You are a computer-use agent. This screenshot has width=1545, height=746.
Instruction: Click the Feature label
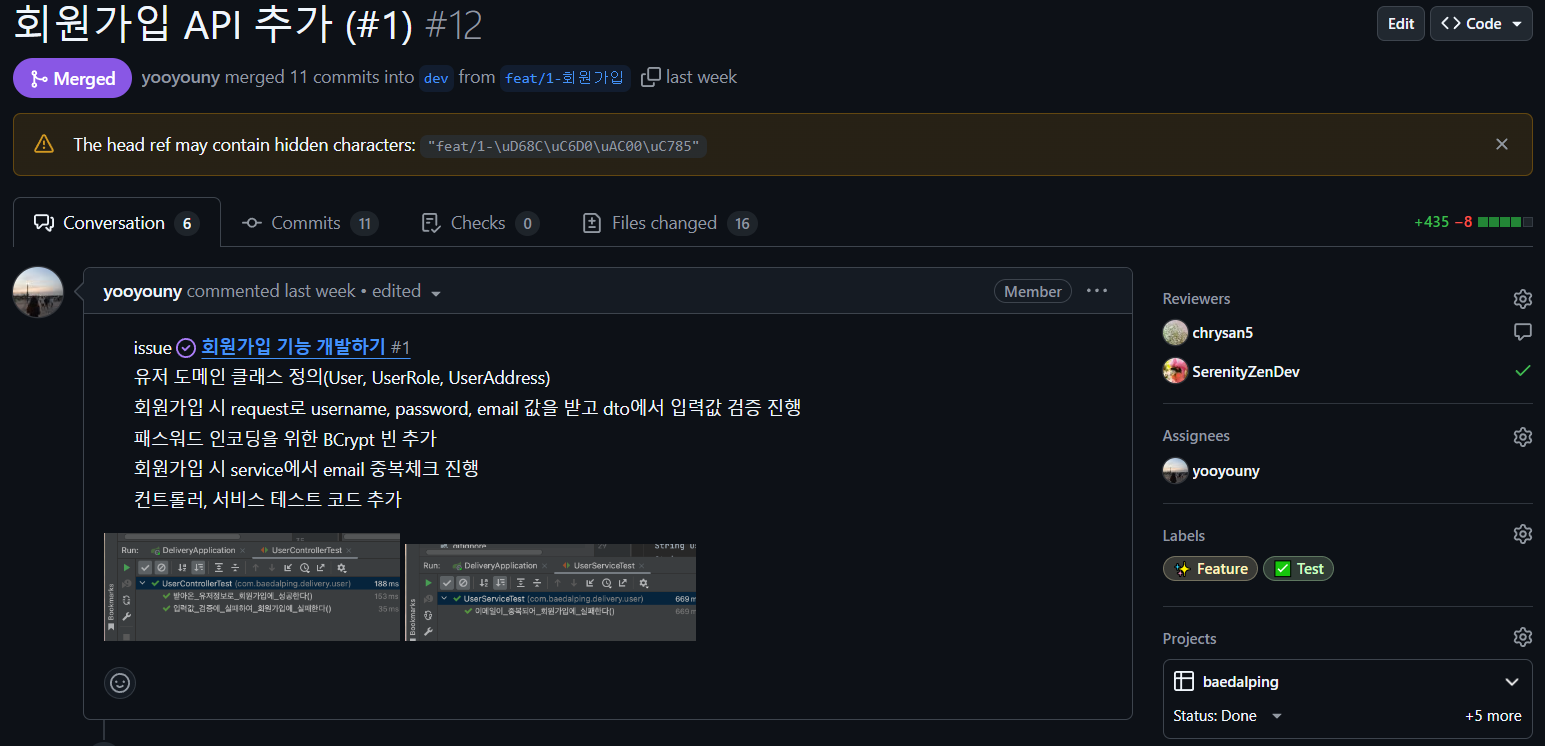point(1210,569)
